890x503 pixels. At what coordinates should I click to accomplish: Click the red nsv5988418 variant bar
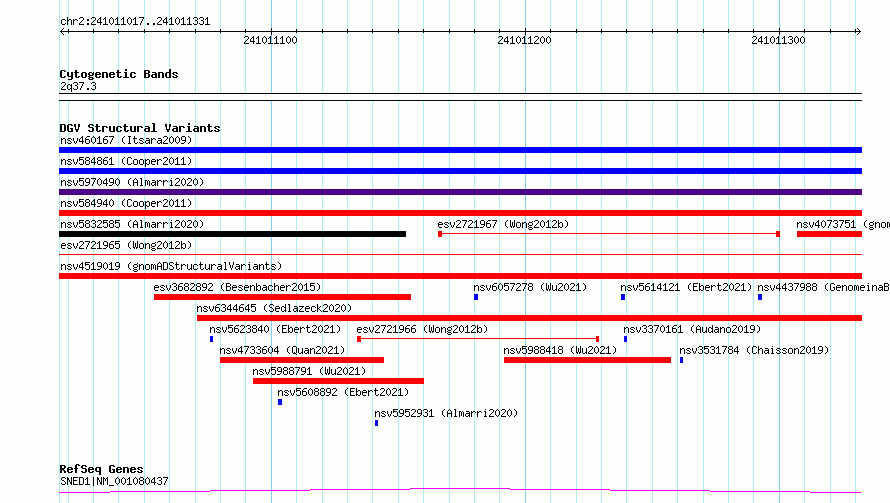click(x=587, y=360)
